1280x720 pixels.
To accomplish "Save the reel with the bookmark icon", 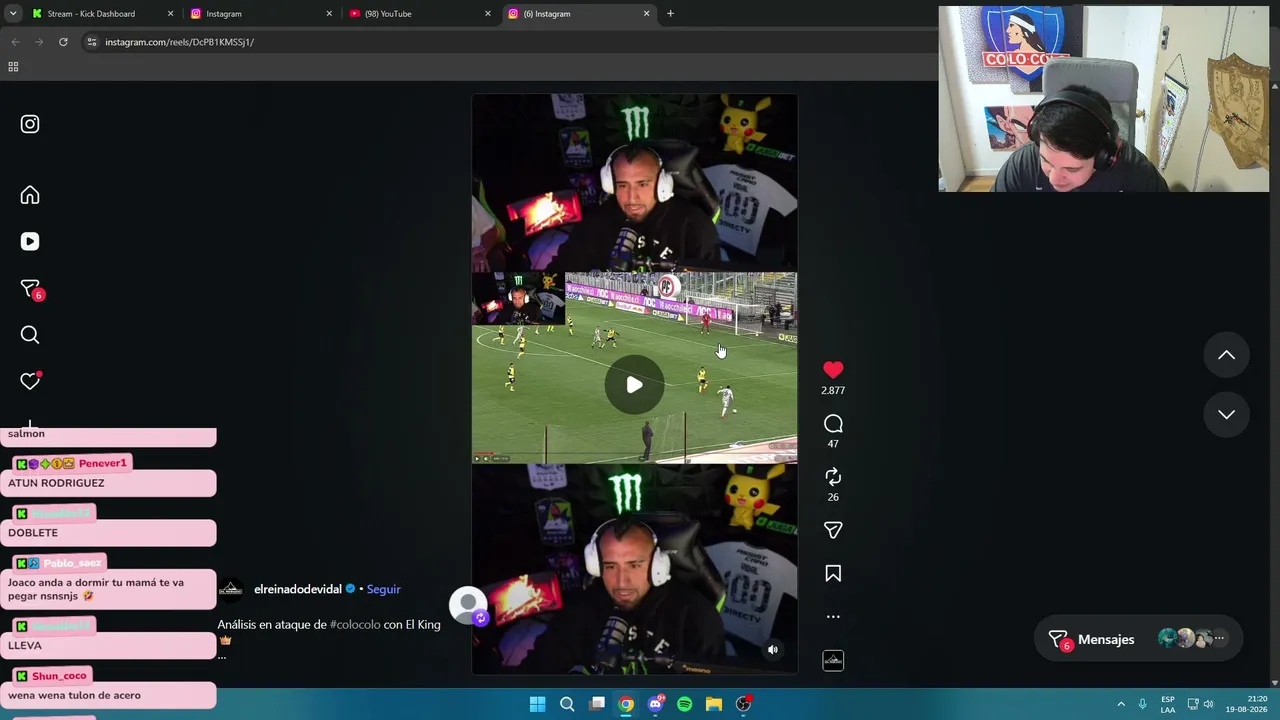I will point(833,573).
